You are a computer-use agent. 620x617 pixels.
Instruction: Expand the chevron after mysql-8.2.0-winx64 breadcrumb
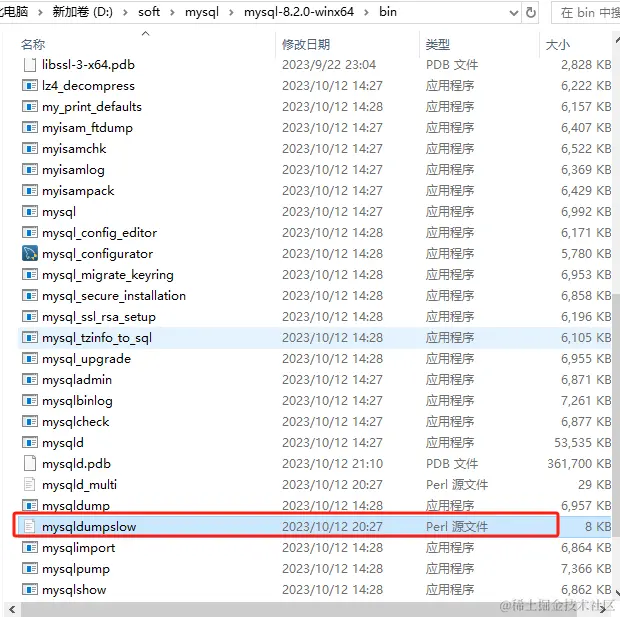367,13
